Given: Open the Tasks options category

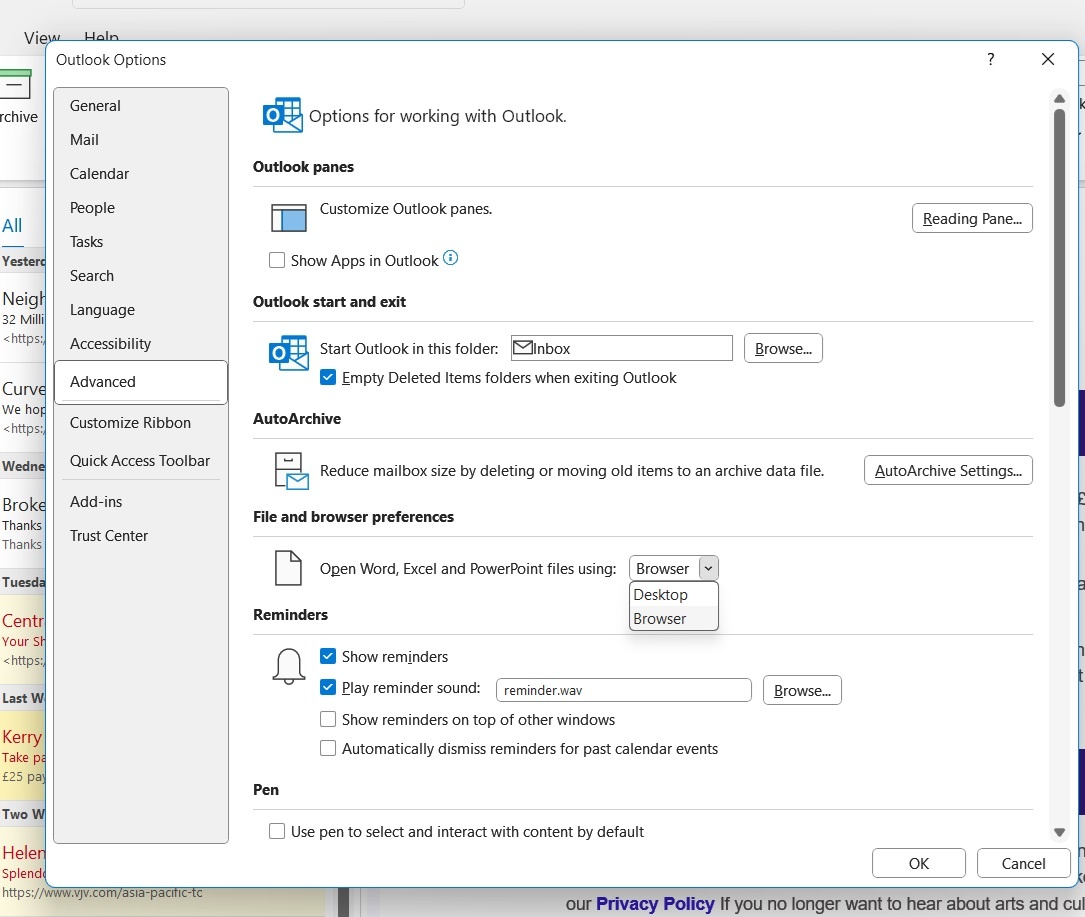Looking at the screenshot, I should 140,242.
